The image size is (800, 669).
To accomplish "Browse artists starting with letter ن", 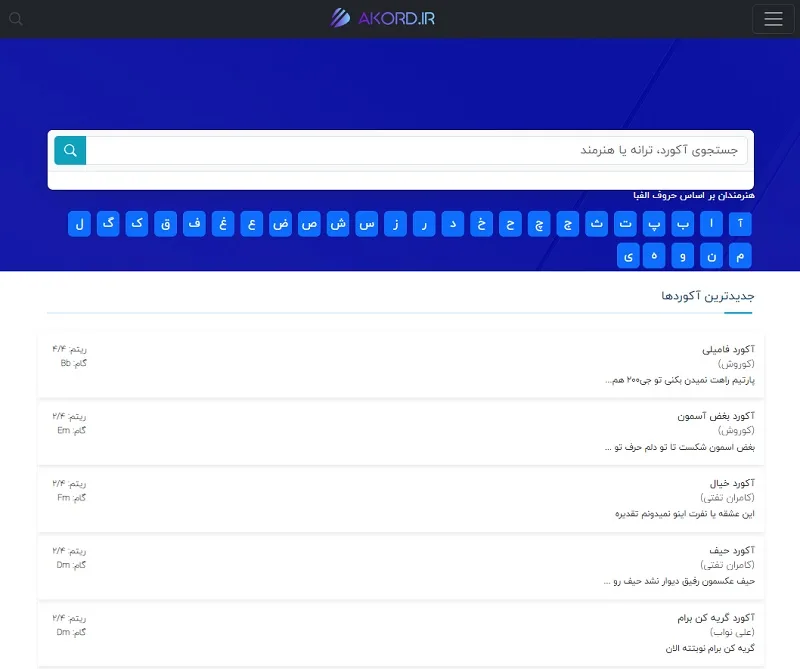I will [x=711, y=255].
